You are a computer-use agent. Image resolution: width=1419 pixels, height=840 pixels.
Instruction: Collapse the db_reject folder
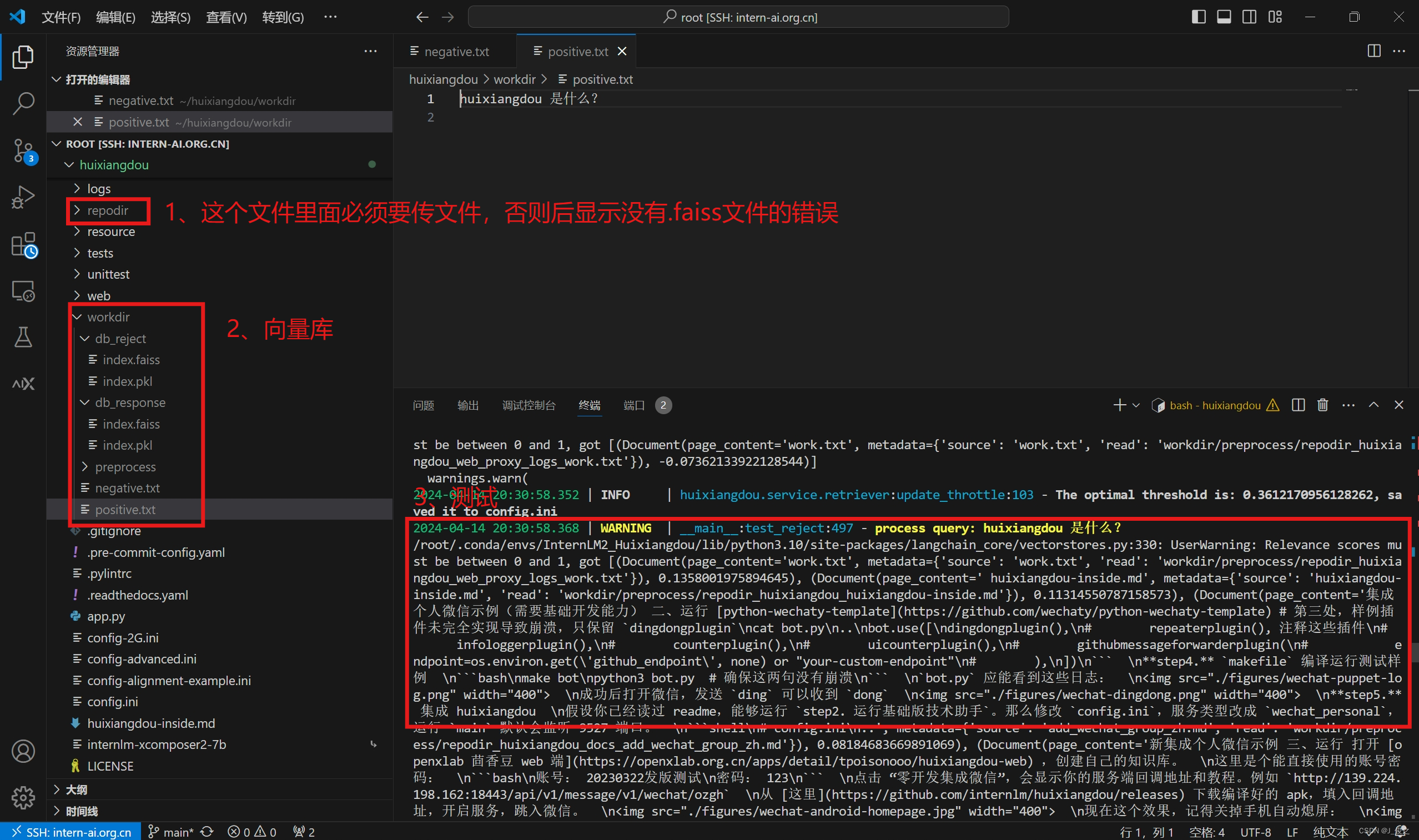tap(220, 339)
